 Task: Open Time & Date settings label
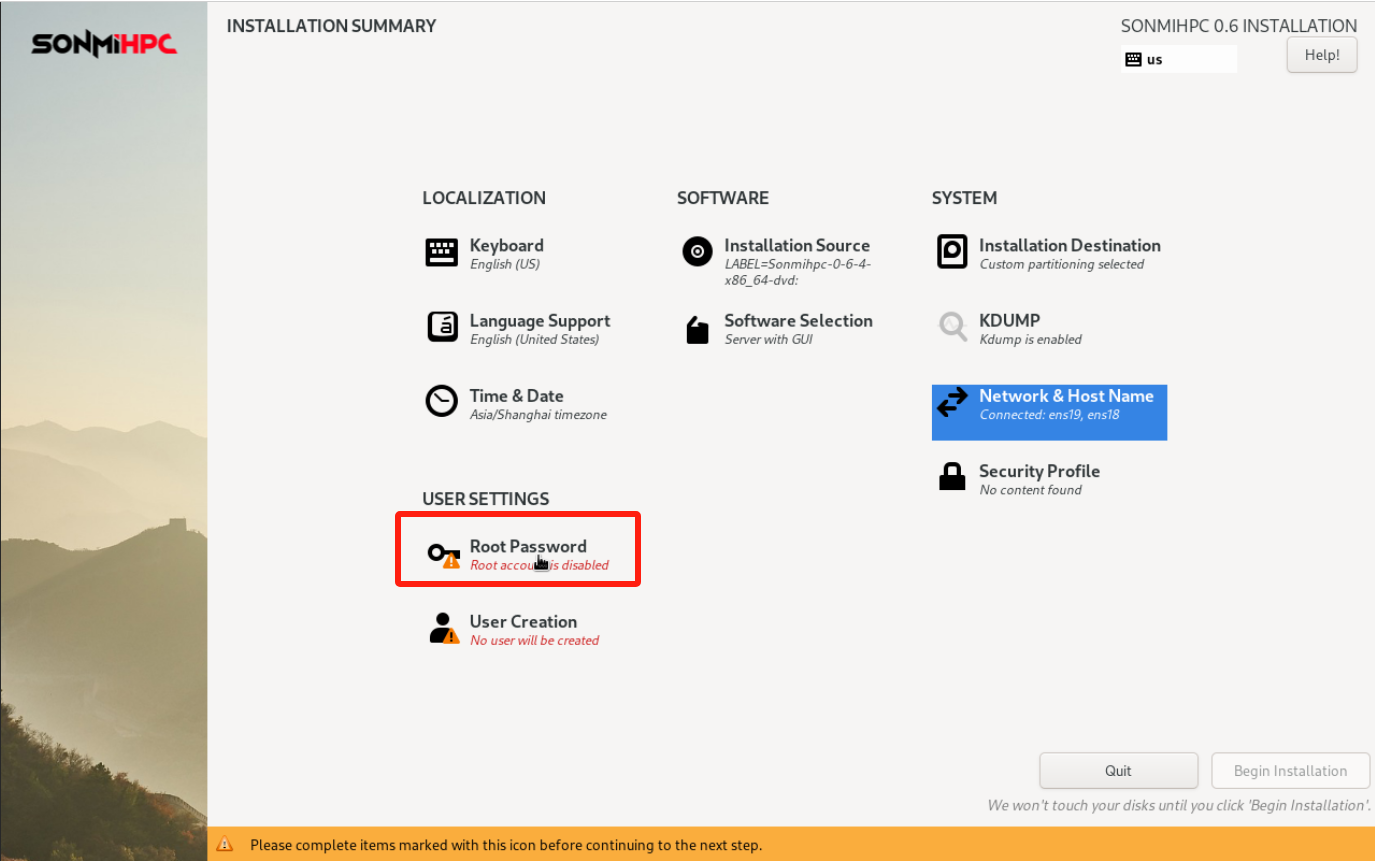pyautogui.click(x=517, y=396)
